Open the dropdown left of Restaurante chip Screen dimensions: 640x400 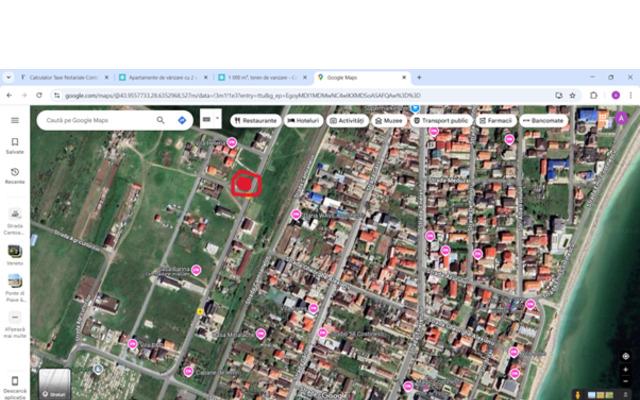pyautogui.click(x=211, y=120)
